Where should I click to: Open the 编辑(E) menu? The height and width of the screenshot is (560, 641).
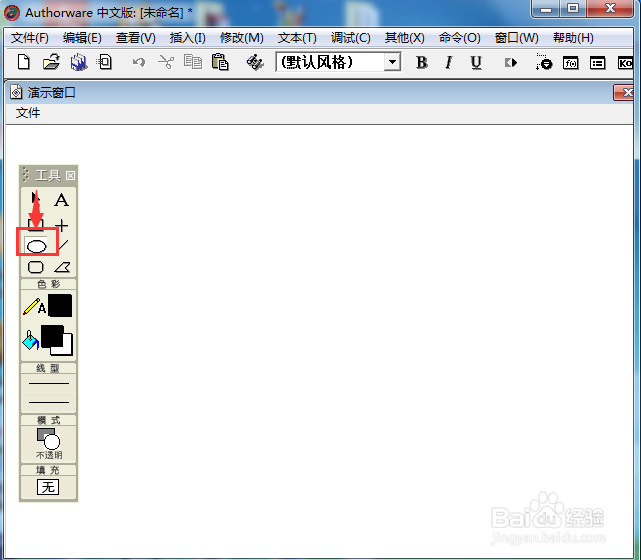[x=82, y=38]
